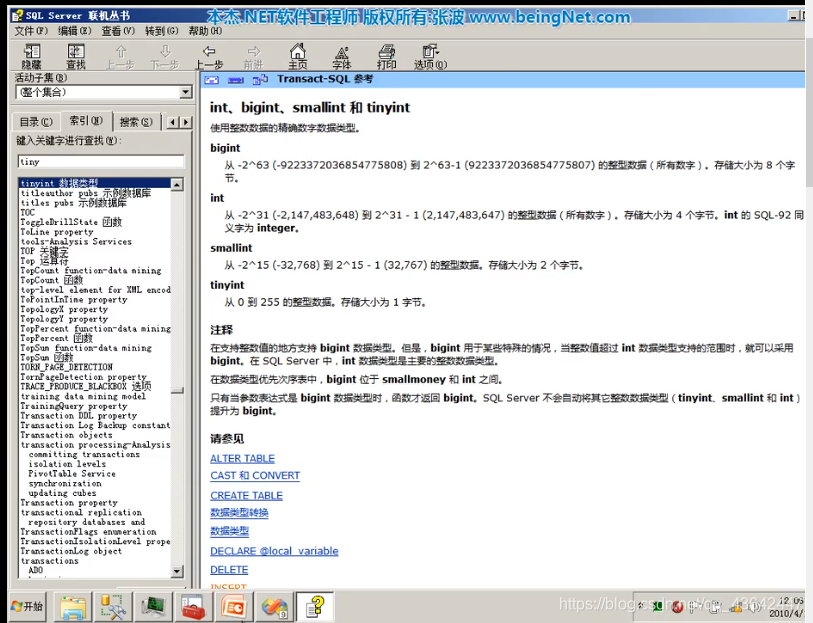
Task: Click the Forward (前进) arrow icon
Action: 254,56
